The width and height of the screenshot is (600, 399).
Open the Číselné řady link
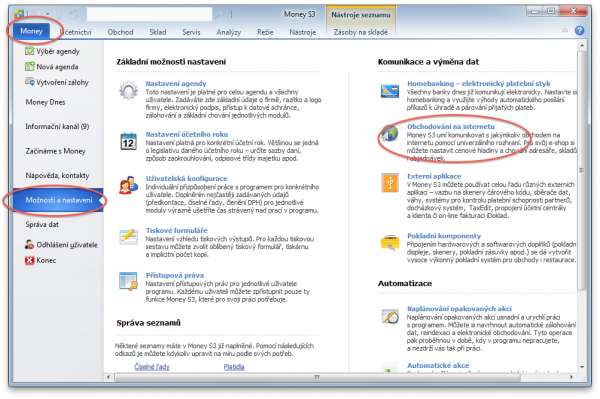click(x=152, y=366)
